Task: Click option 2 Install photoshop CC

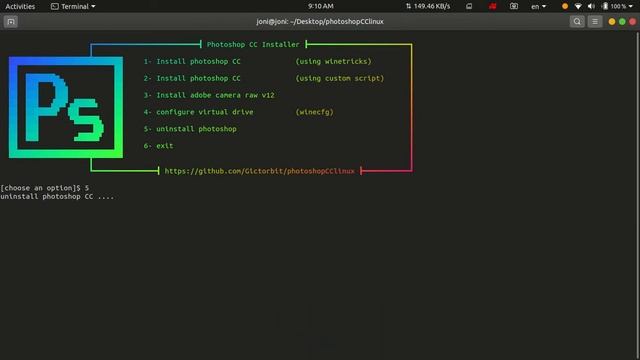Action: pos(192,78)
